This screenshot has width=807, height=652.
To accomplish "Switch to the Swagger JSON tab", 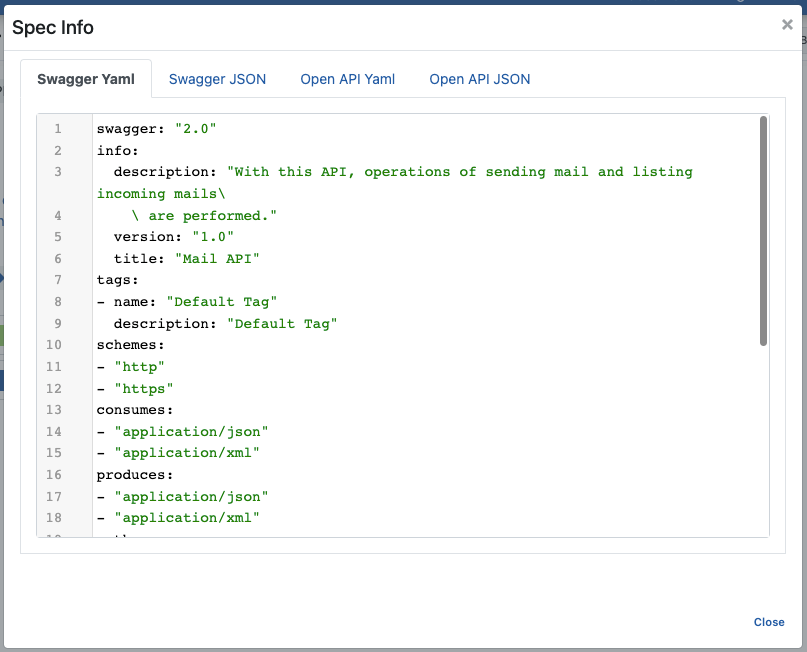I will coord(217,79).
